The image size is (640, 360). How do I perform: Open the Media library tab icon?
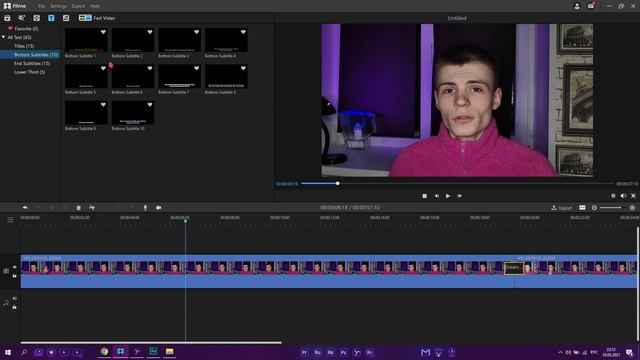tap(7, 18)
